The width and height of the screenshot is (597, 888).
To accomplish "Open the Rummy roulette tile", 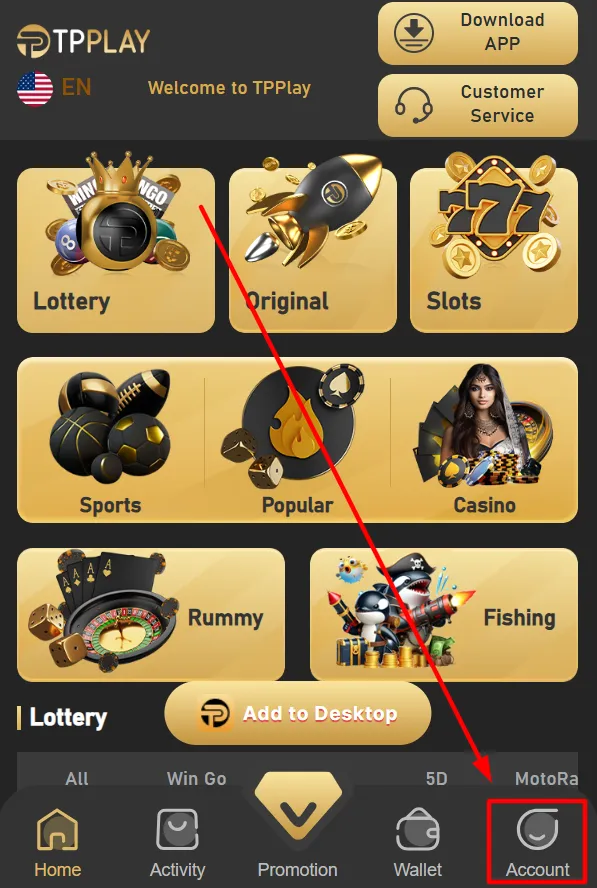I will click(x=151, y=614).
